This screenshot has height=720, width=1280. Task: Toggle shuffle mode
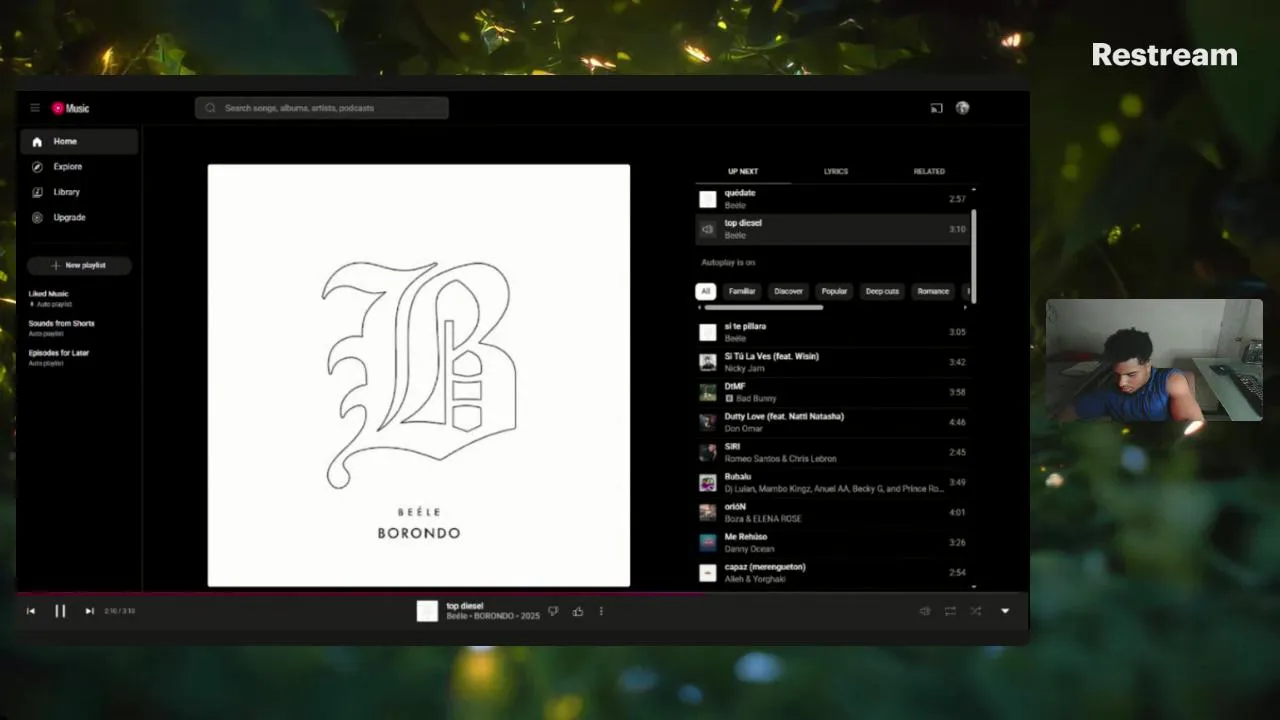tap(975, 611)
